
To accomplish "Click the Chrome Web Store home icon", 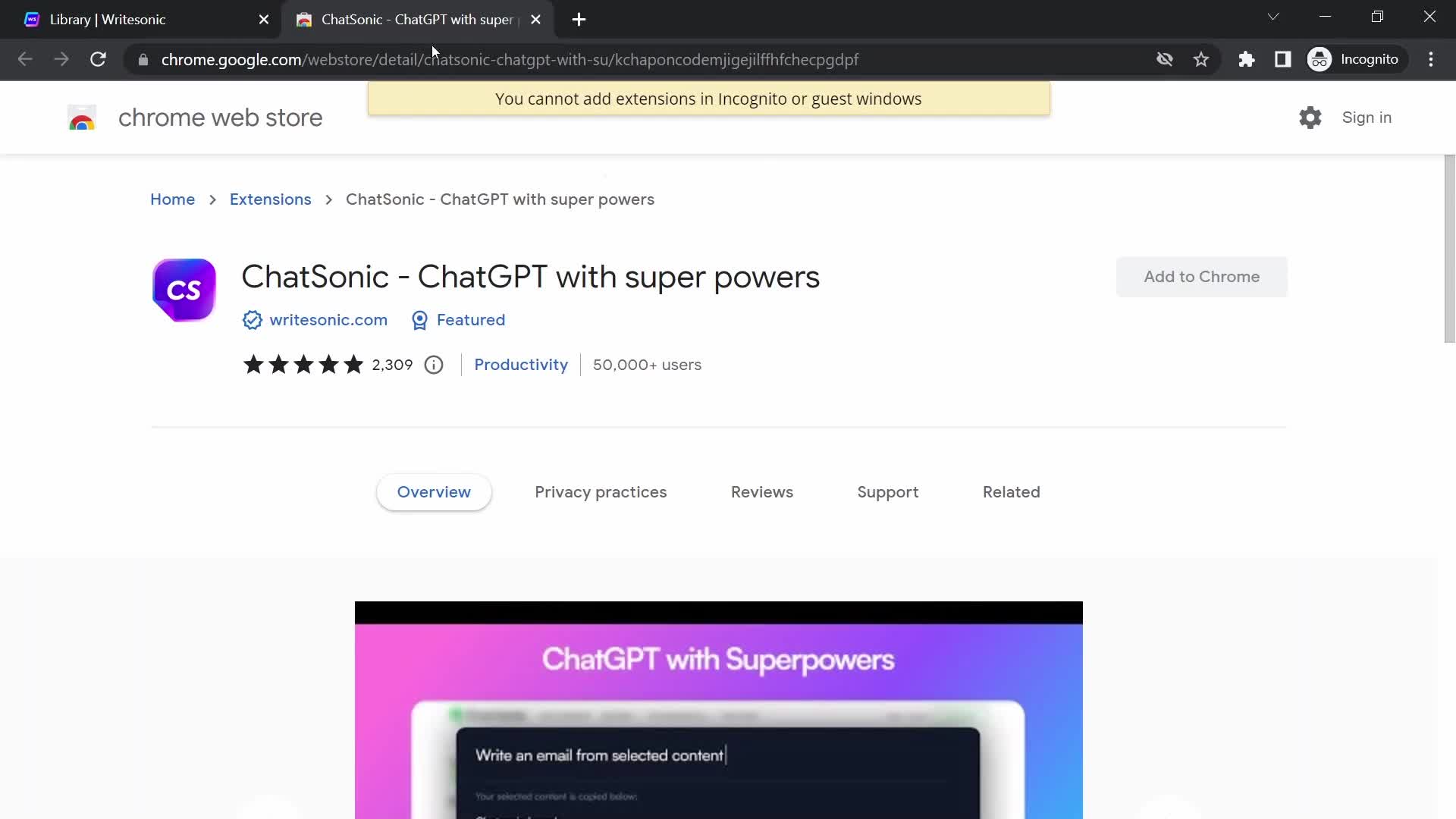I will click(x=79, y=118).
